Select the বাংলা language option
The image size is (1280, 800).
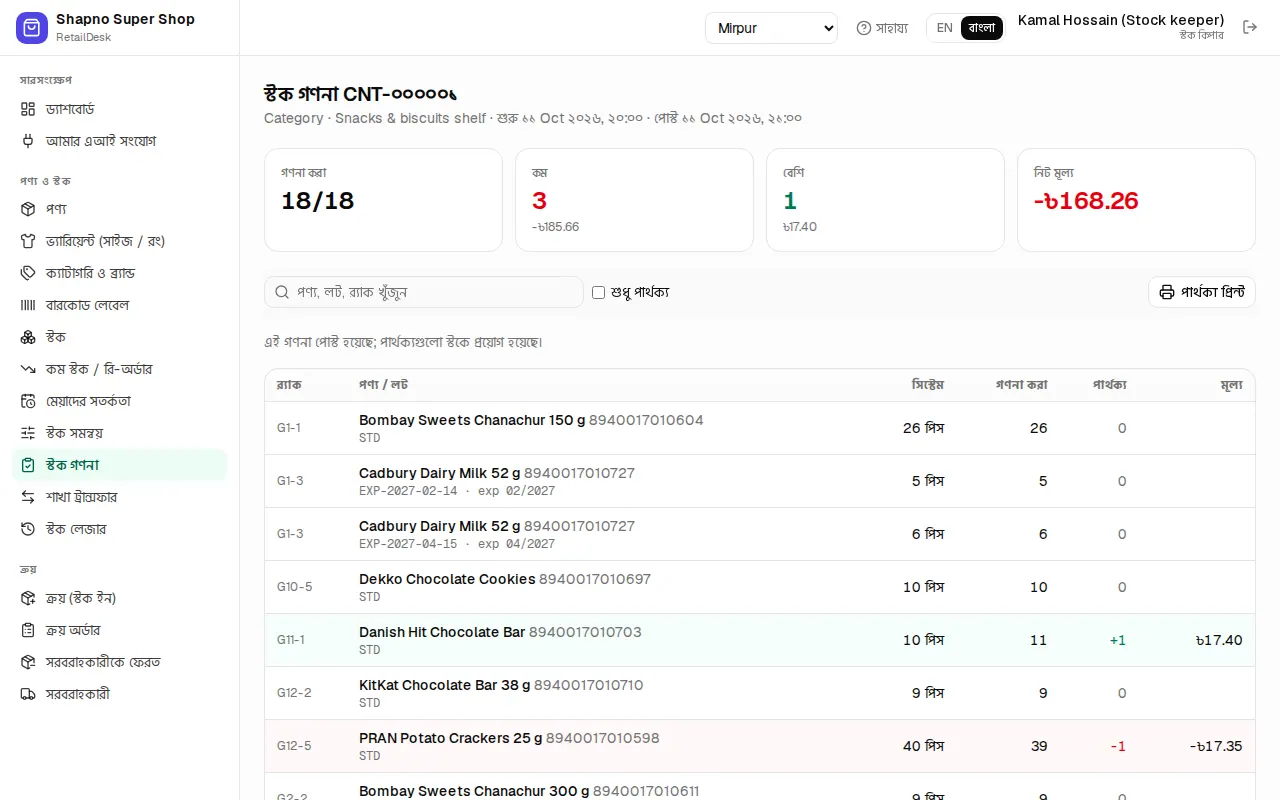click(x=982, y=28)
